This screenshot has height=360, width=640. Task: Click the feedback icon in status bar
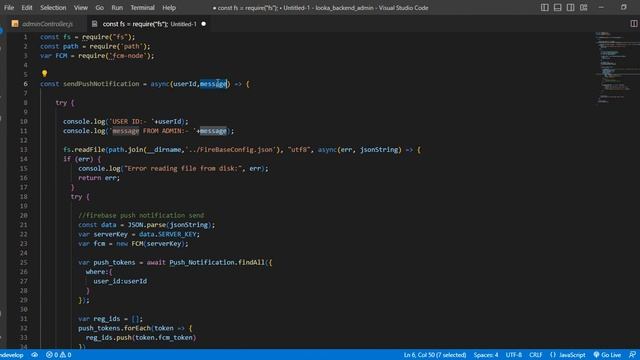point(632,355)
